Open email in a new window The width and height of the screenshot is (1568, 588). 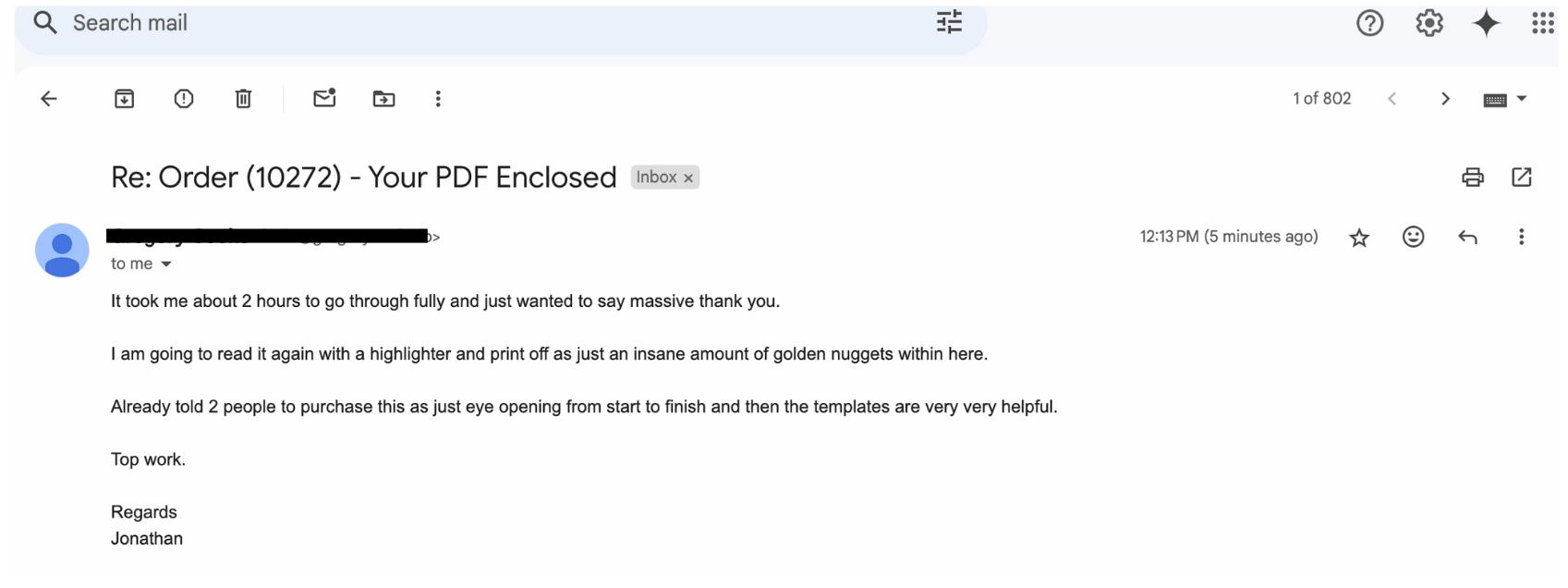[x=1521, y=178]
